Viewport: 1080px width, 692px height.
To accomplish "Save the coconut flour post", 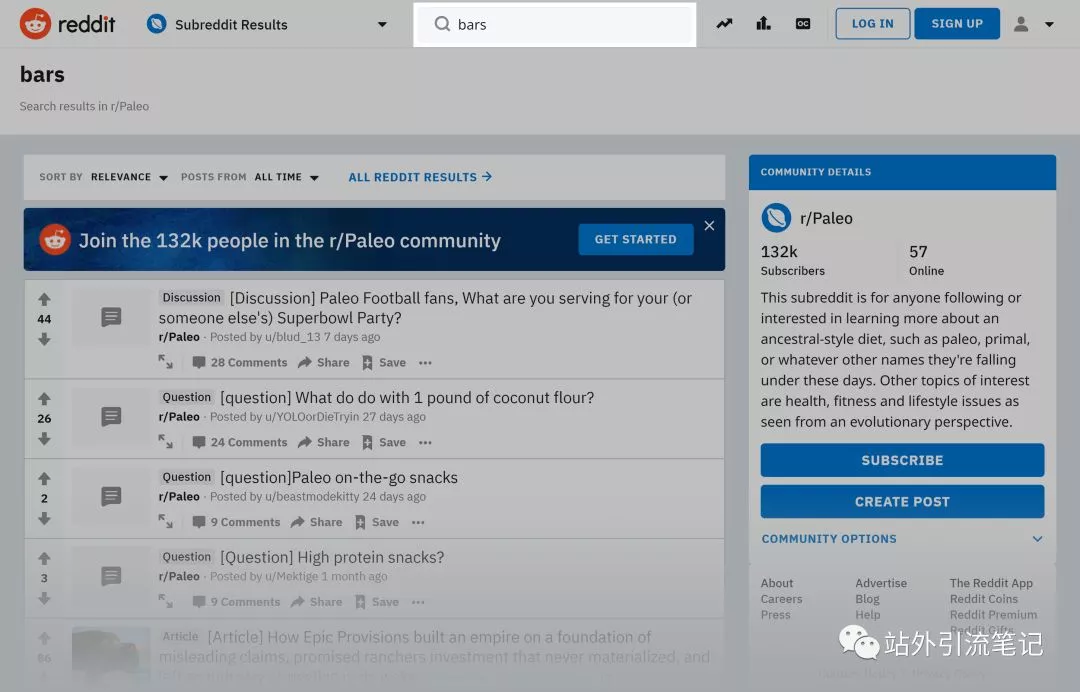I will pos(384,442).
